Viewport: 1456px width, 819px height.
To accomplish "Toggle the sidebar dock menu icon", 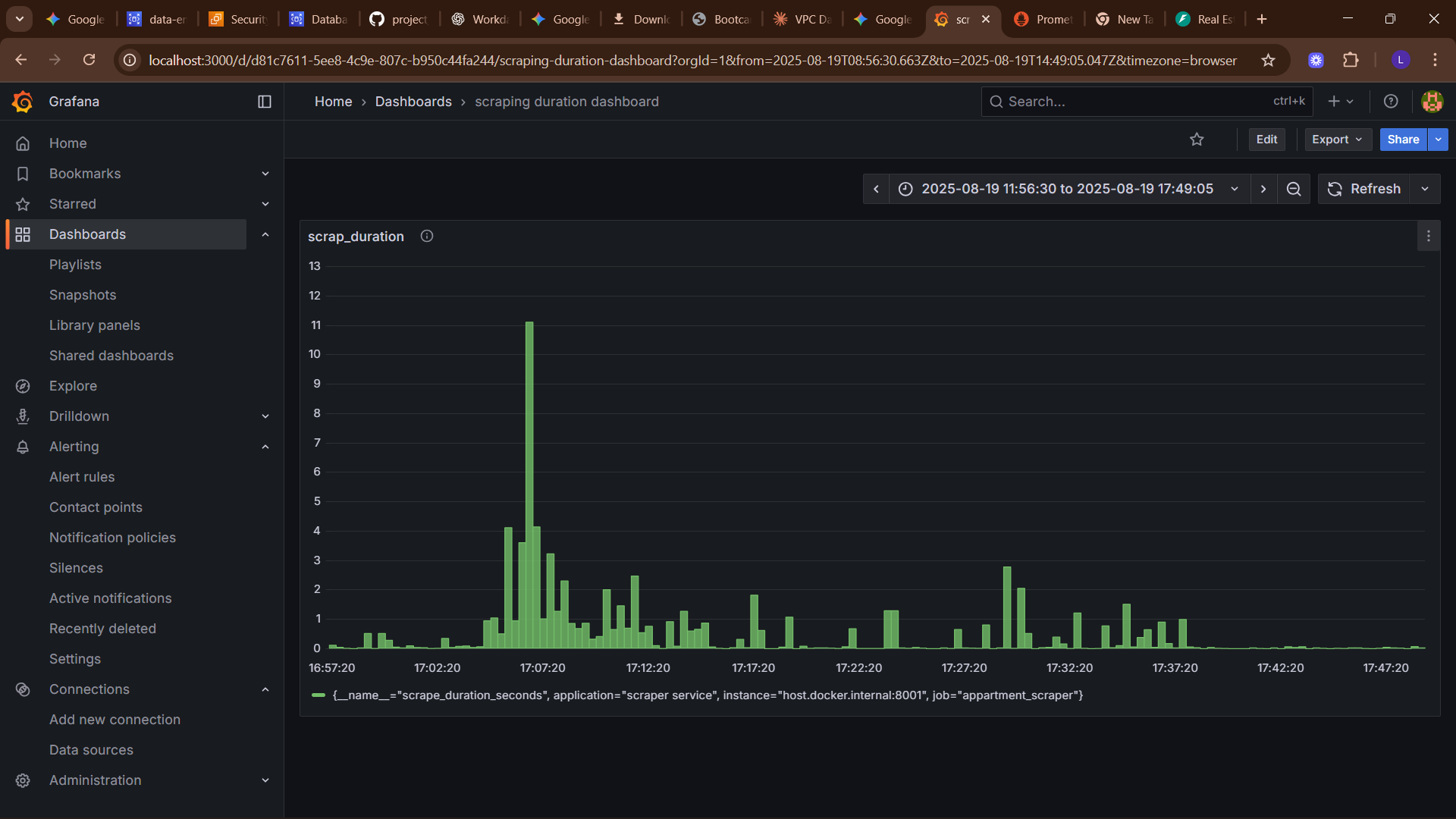I will click(x=265, y=102).
